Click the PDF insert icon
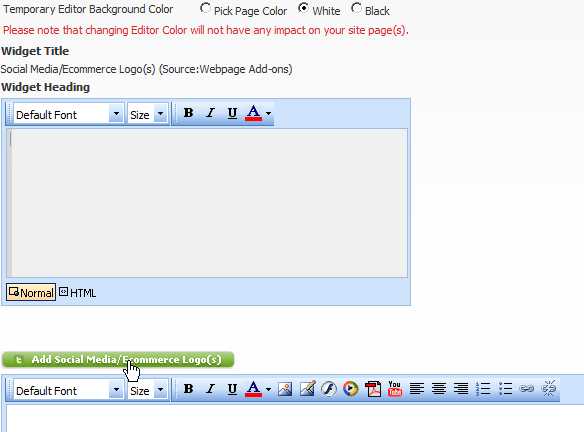Image resolution: width=584 pixels, height=432 pixels. tap(373, 389)
